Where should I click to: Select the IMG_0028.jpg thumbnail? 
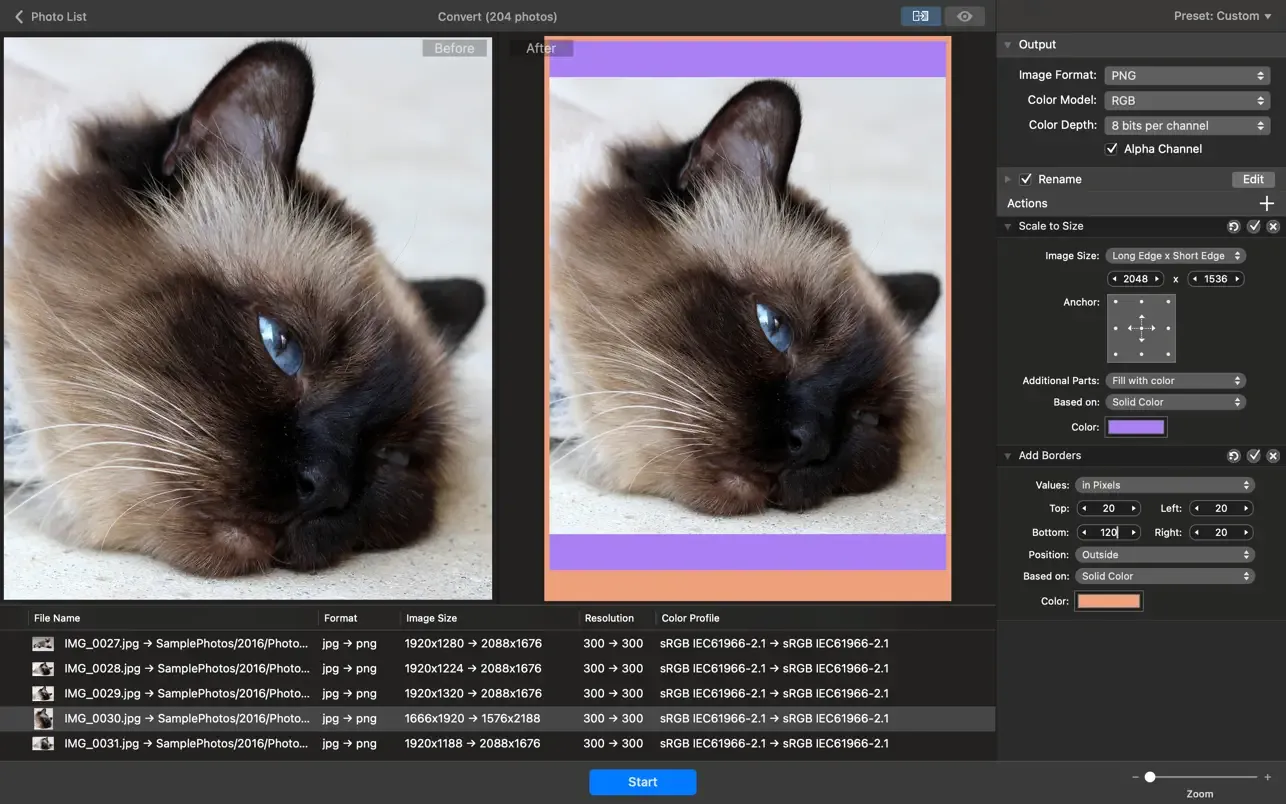pyautogui.click(x=43, y=669)
